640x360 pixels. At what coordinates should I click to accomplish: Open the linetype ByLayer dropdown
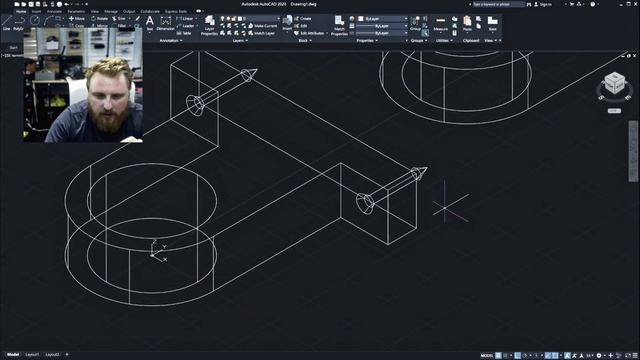pos(382,33)
